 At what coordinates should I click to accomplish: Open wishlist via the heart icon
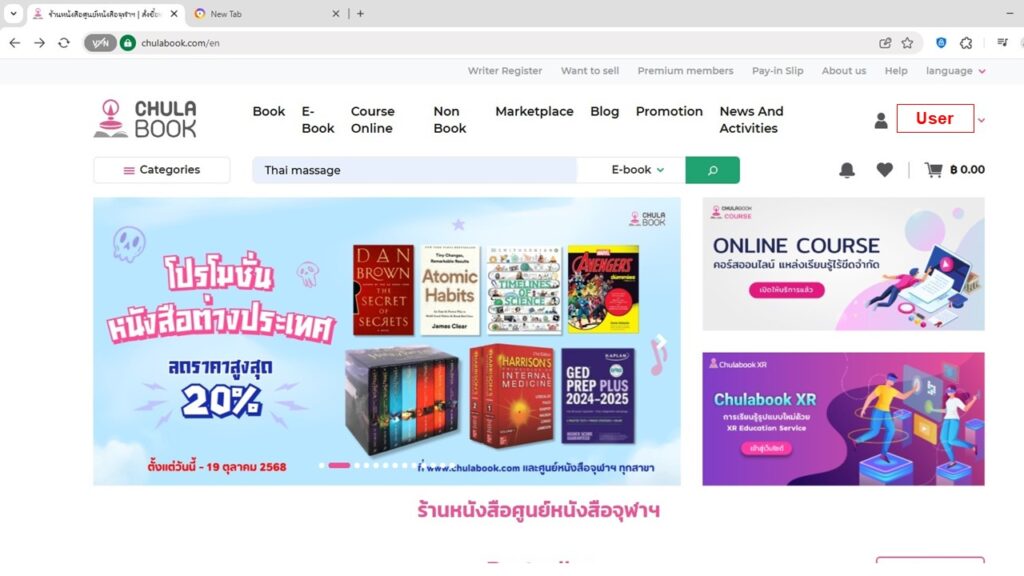pyautogui.click(x=884, y=170)
